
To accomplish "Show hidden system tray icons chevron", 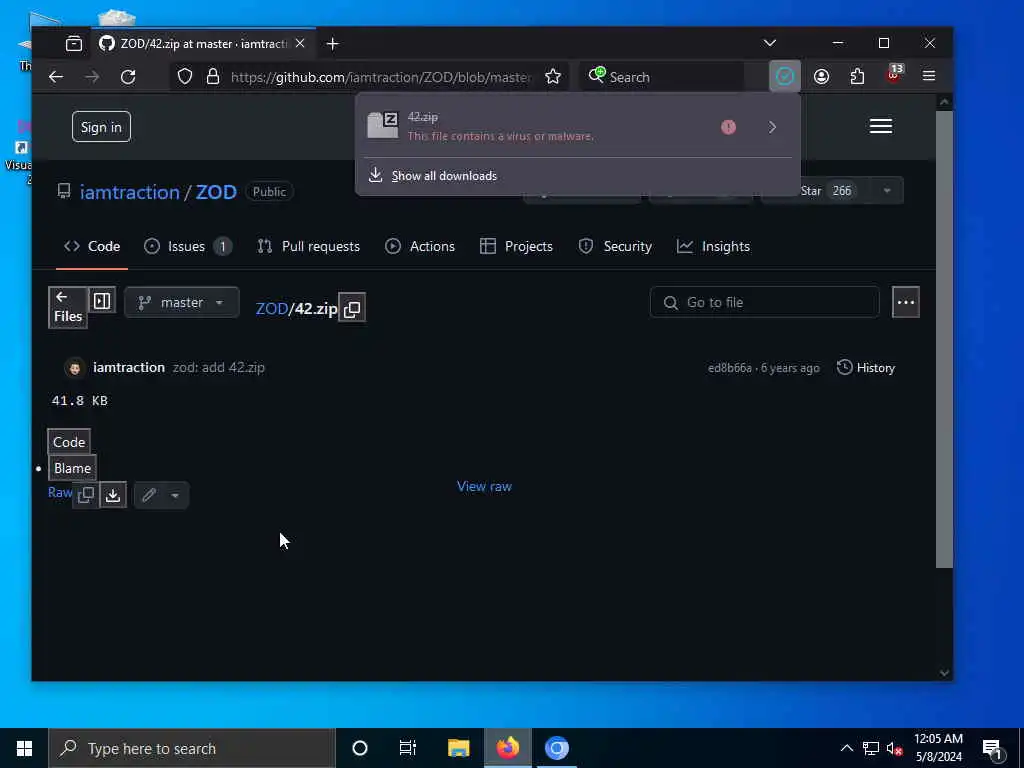I will tap(846, 748).
